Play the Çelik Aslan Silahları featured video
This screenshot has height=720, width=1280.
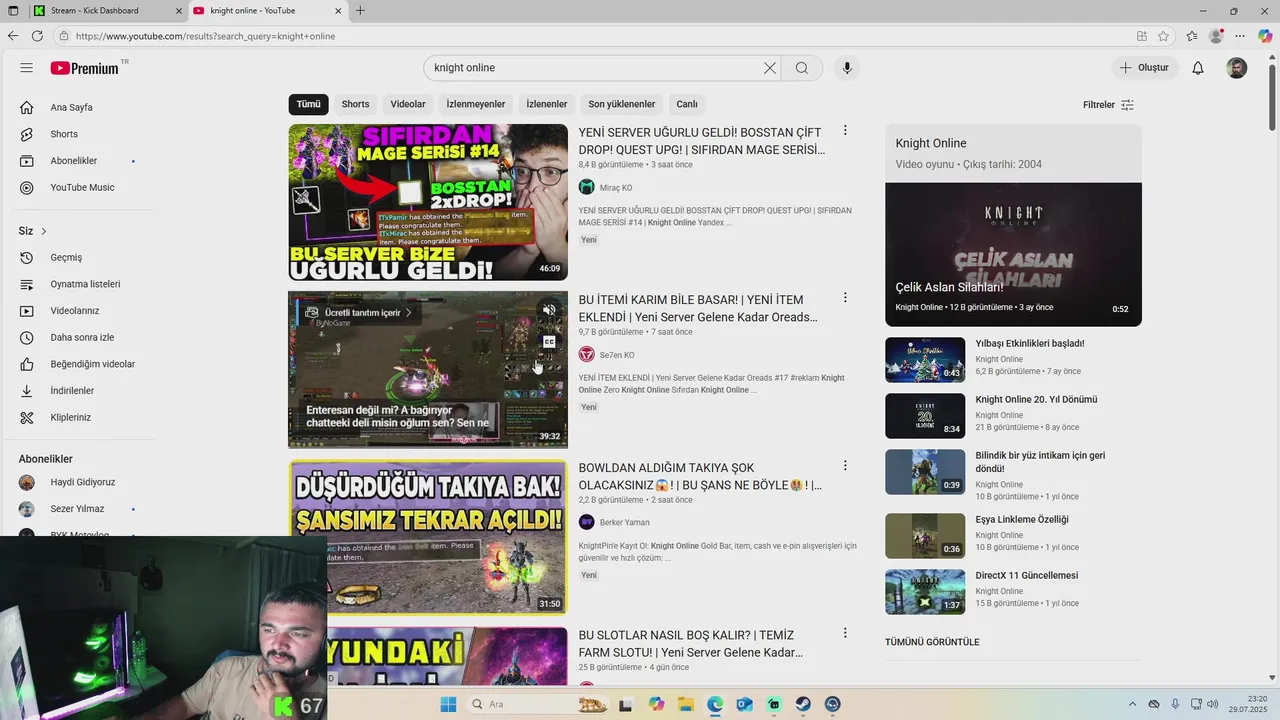click(x=1013, y=254)
